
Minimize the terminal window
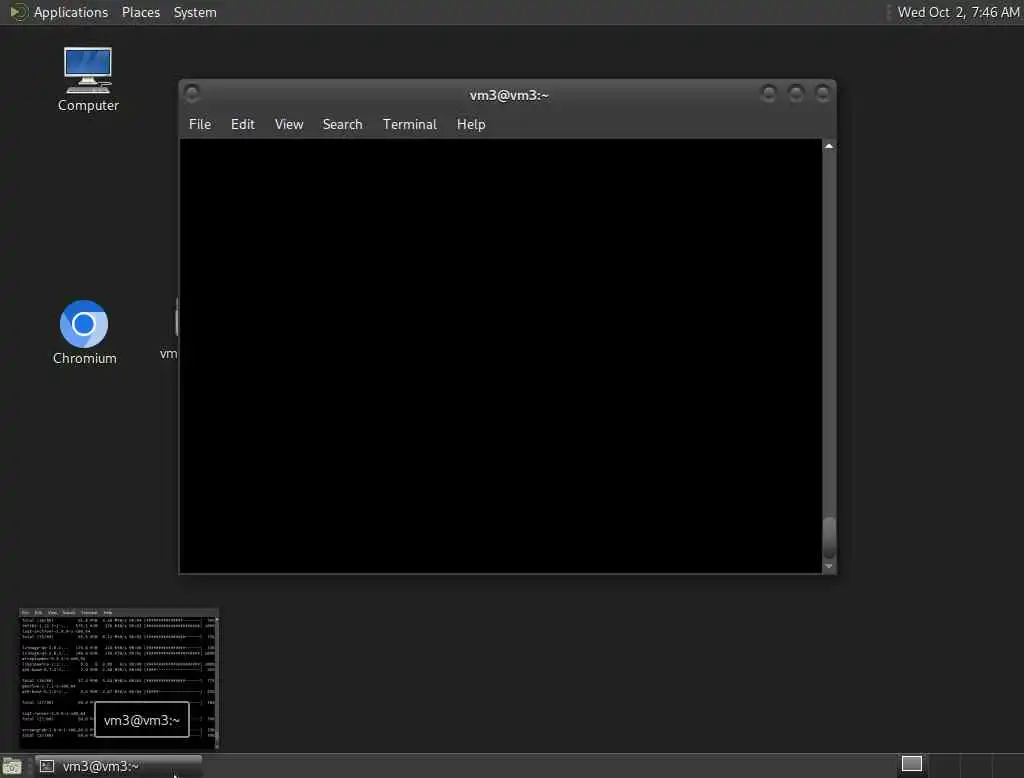(769, 94)
